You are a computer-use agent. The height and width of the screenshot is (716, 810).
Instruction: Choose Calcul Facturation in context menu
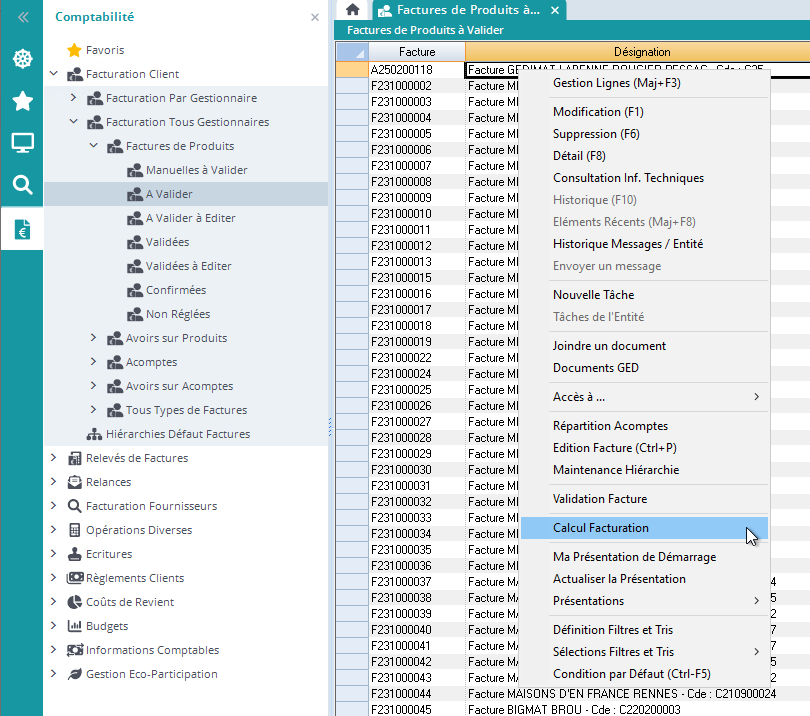click(x=601, y=528)
